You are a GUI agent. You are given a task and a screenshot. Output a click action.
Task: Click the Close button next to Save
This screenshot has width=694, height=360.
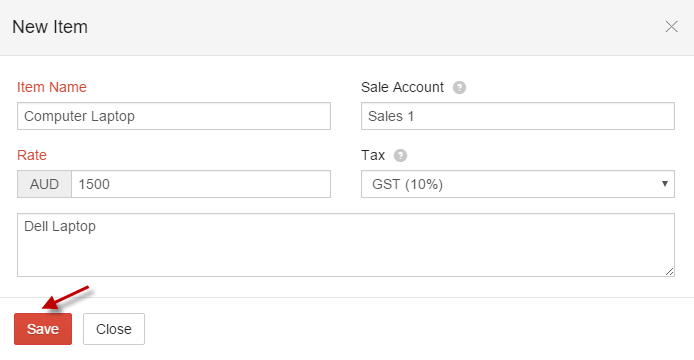click(x=114, y=329)
